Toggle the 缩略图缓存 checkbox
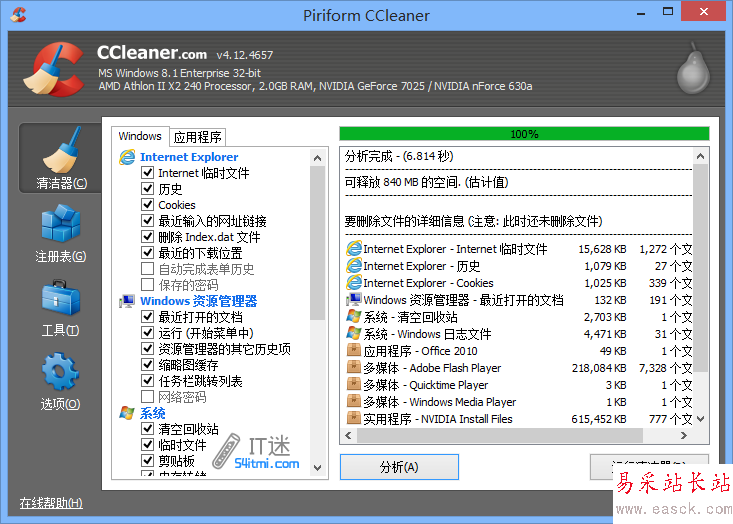The width and height of the screenshot is (733, 524). point(148,364)
